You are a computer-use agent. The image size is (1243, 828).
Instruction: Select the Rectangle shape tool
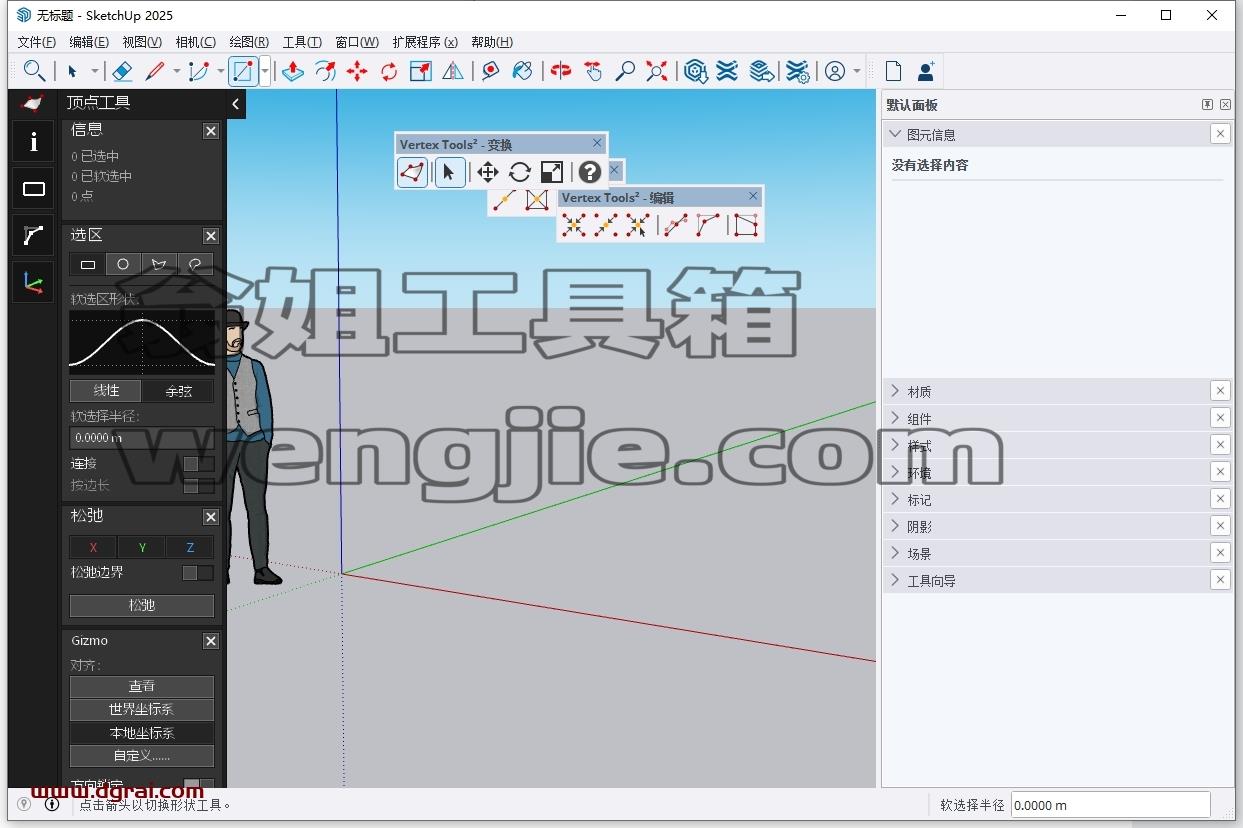click(x=243, y=71)
